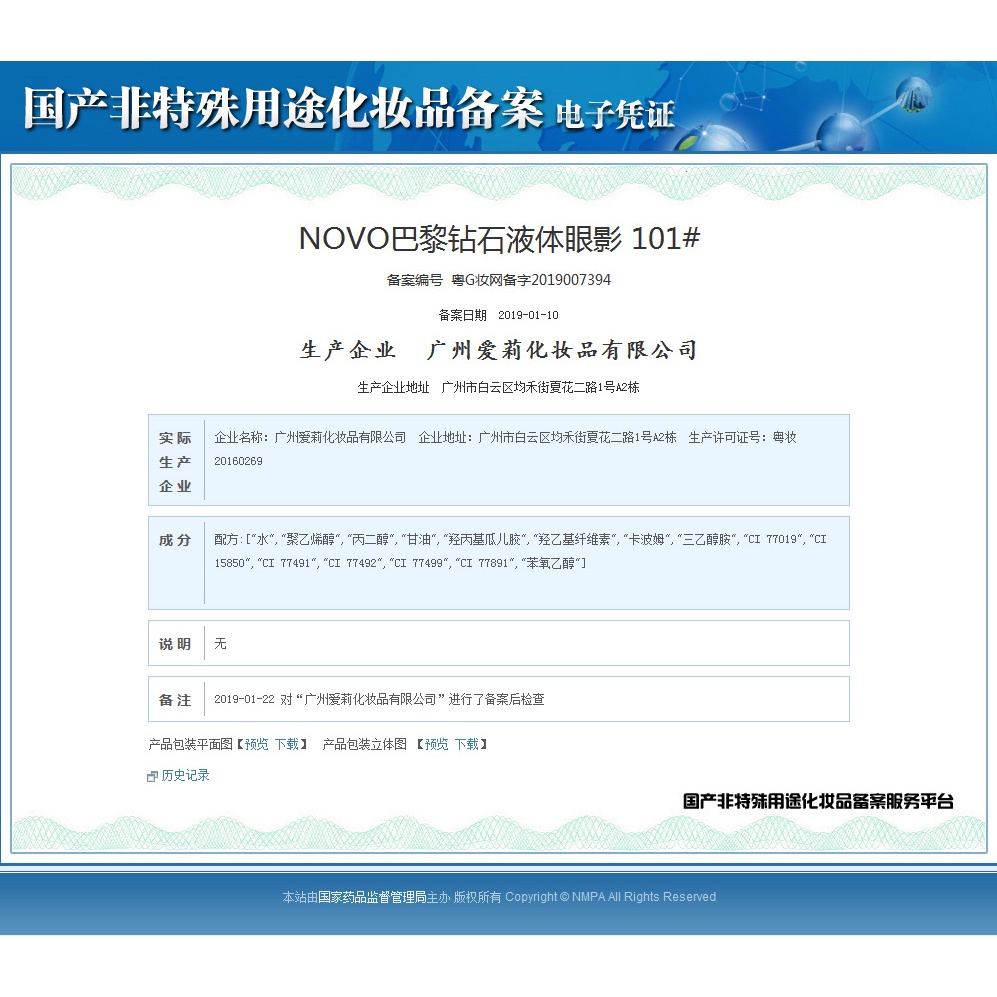Viewport: 997px width, 997px height.
Task: Preview the 产品包装立体图 3D packaging image
Action: (436, 744)
